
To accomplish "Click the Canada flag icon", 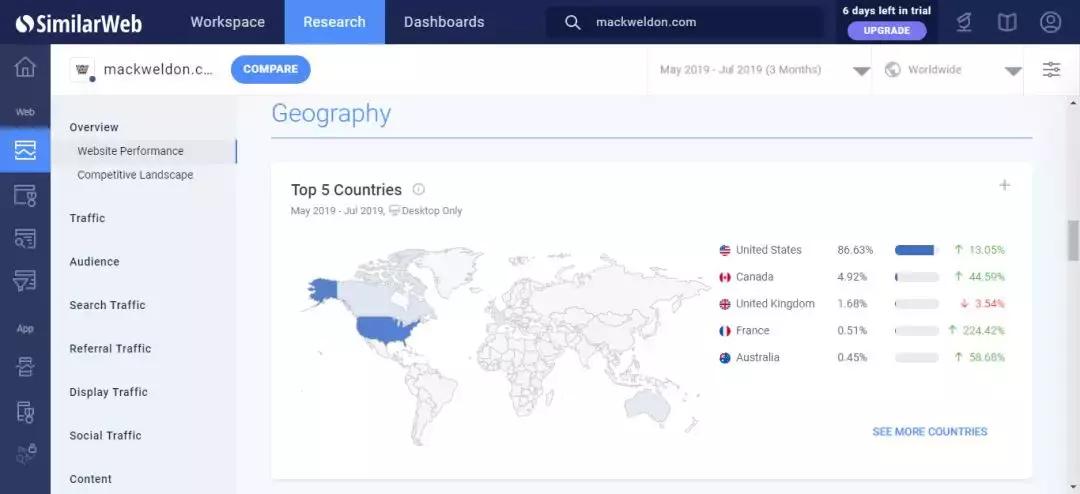I will (725, 277).
